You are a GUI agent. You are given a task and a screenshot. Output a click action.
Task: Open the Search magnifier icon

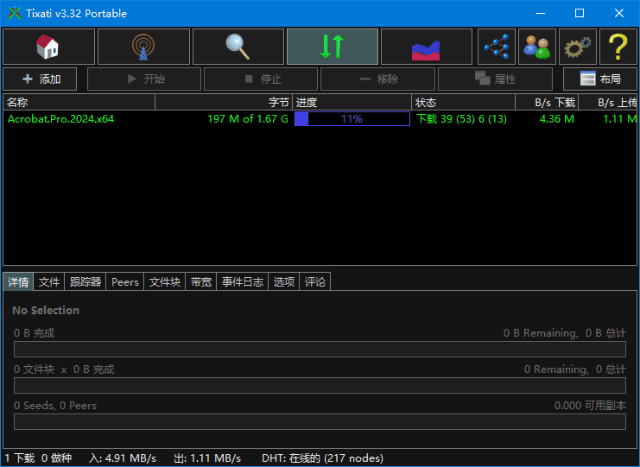(238, 47)
